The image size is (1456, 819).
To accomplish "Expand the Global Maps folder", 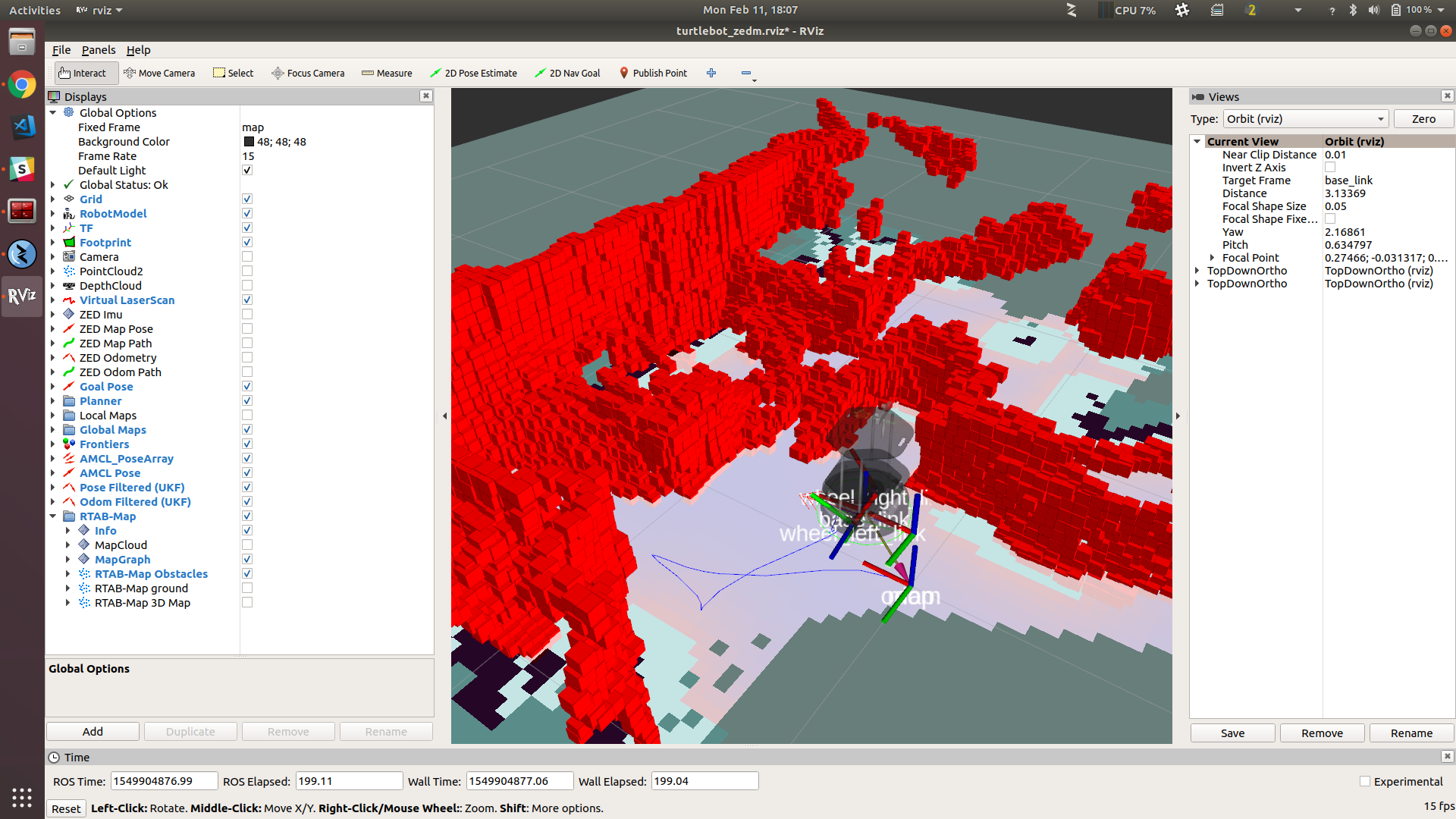I will [53, 430].
